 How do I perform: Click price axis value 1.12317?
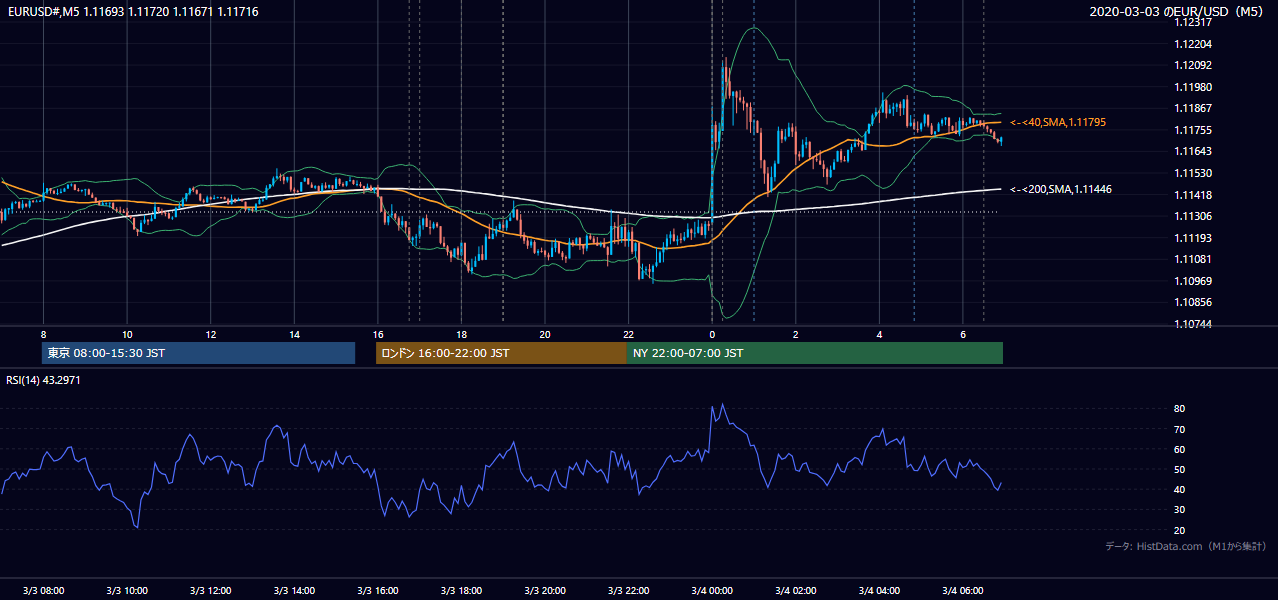1192,22
